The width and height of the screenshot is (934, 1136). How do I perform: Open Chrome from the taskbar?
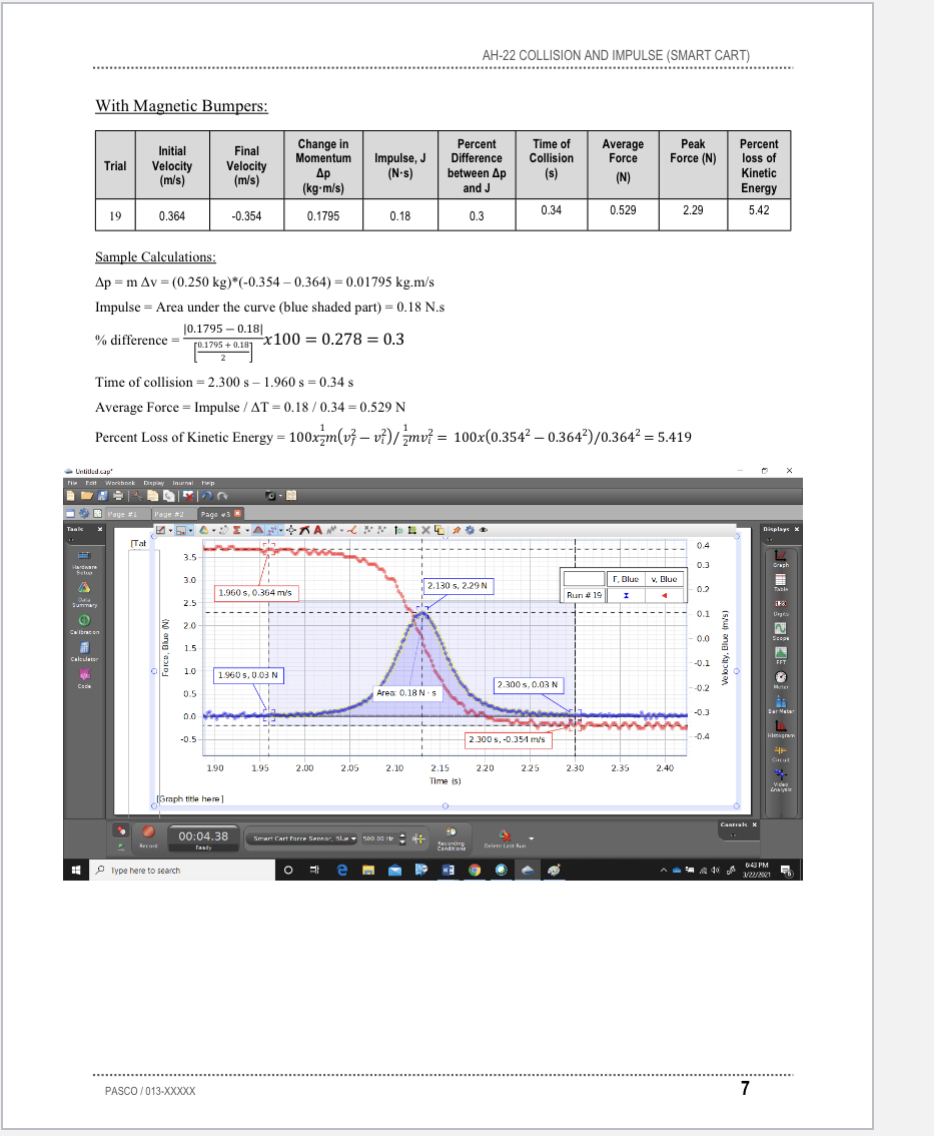tap(475, 870)
